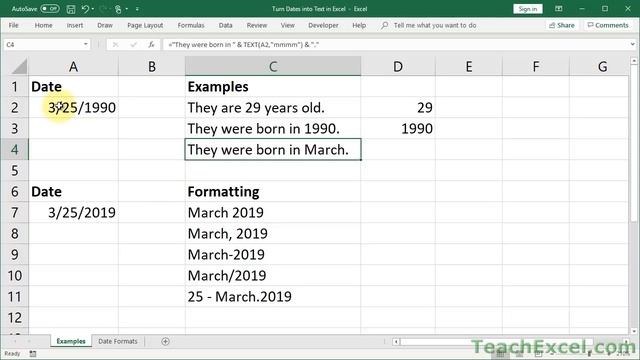Click the macro record icon in status bar
640x360 pixels.
pos(33,353)
